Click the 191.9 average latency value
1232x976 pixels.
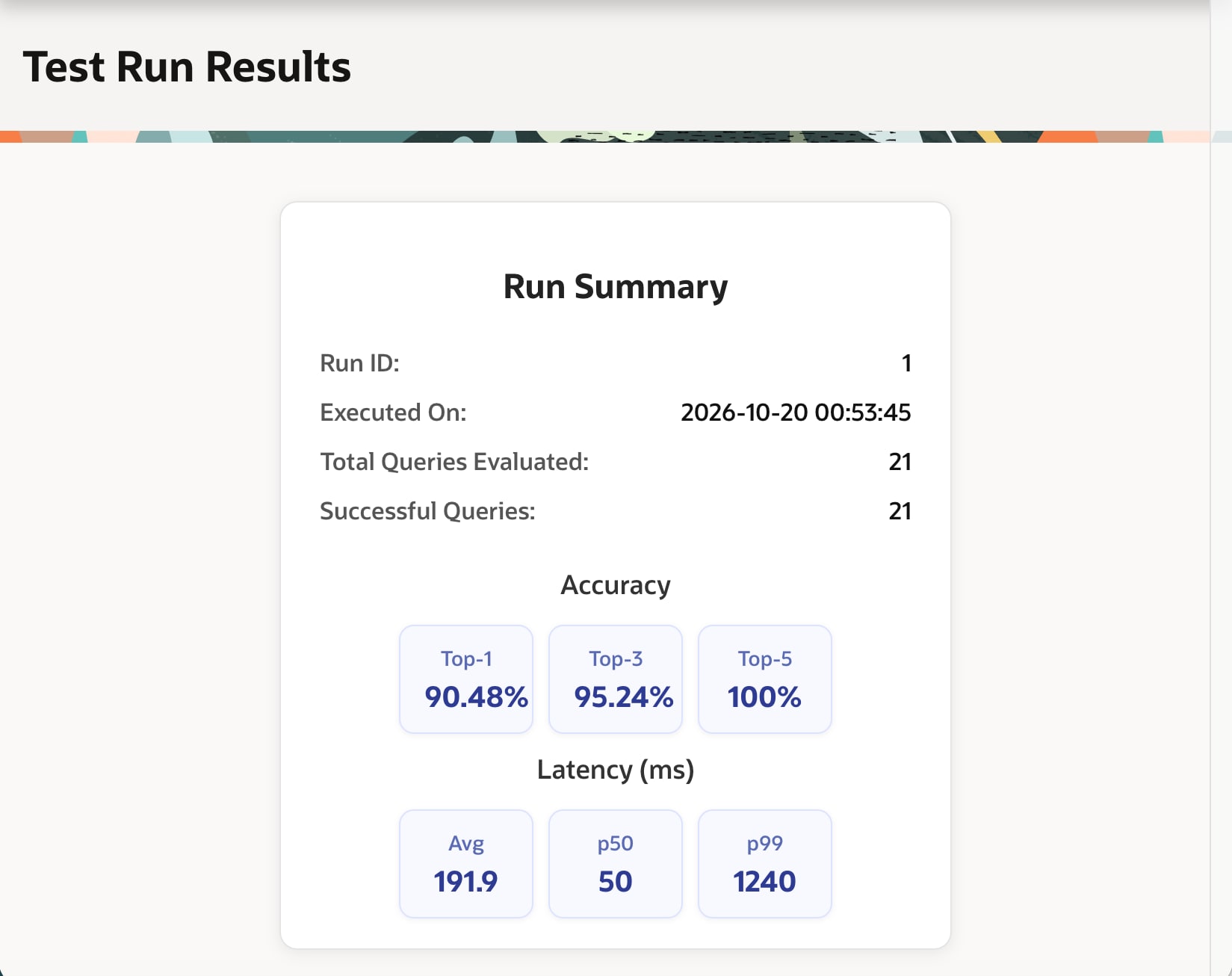click(x=465, y=882)
